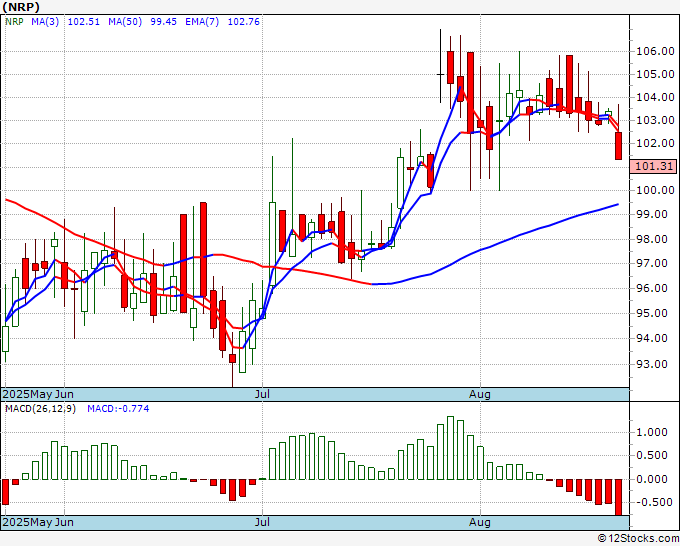
Task: Click the Jul label on MACD axis
Action: coord(262,522)
